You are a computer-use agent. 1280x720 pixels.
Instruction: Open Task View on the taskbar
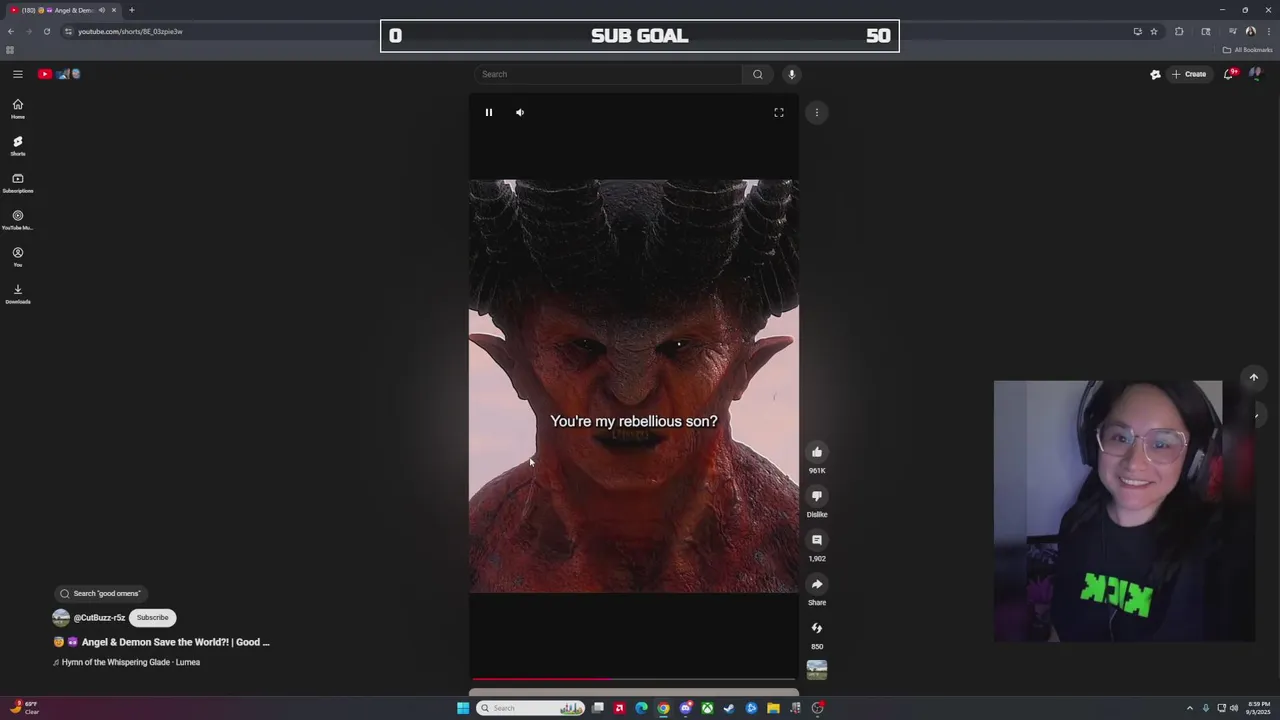tap(598, 708)
